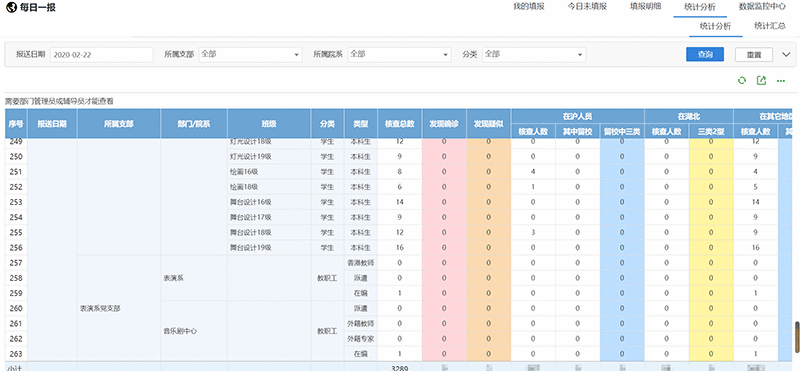Click the 发现确诊 column header
Screen dimensions: 800x371
[x=444, y=123]
